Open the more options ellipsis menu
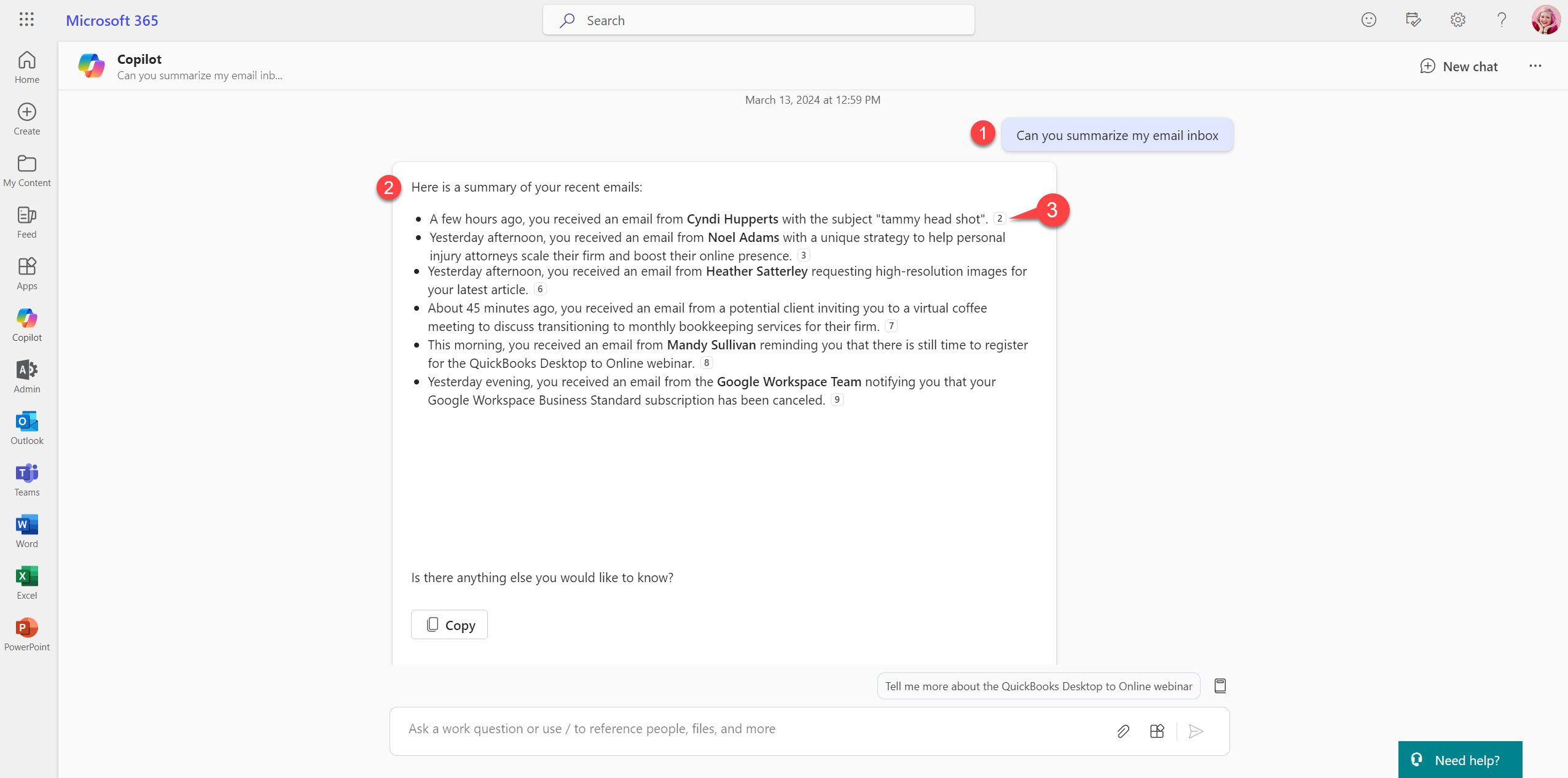This screenshot has width=1568, height=778. point(1535,66)
